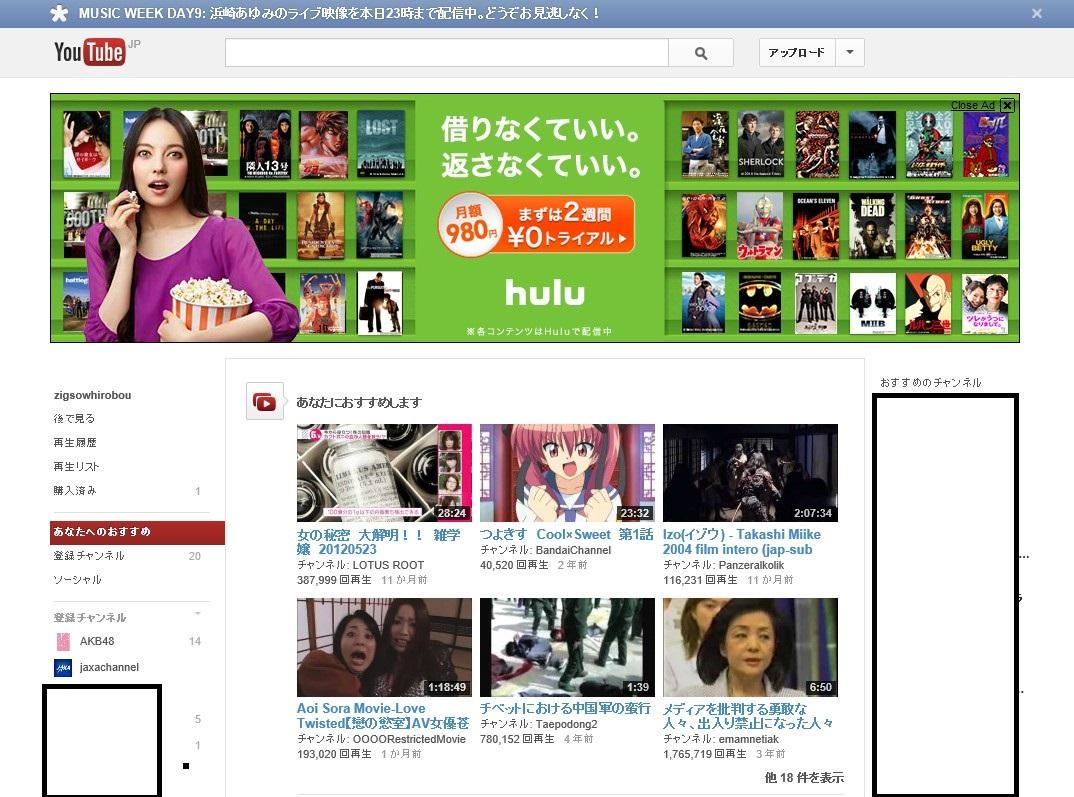Click the jaxachannel subscription link
1074x797 pixels.
tap(109, 668)
